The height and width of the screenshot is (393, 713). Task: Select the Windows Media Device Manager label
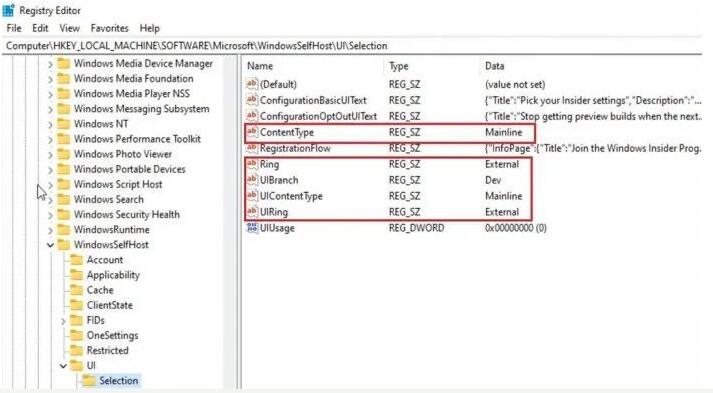143,64
